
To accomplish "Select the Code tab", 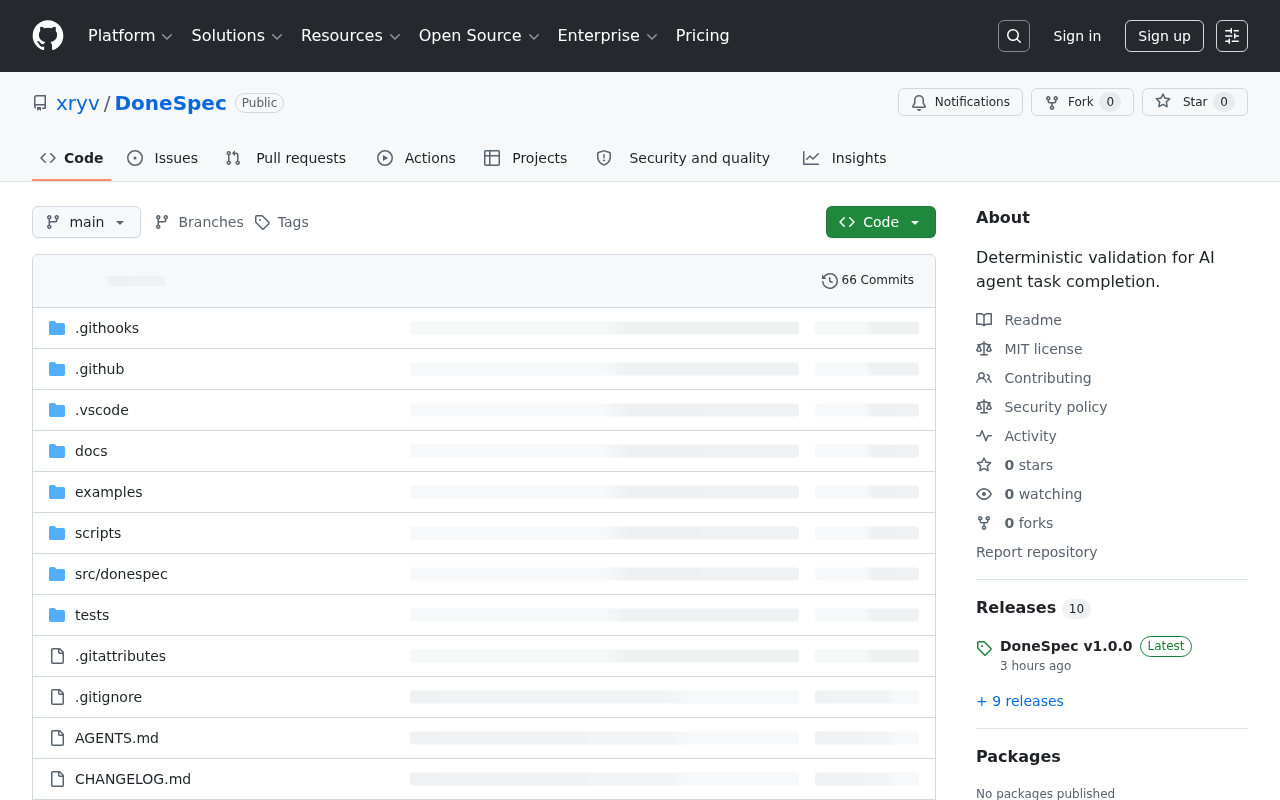I will pyautogui.click(x=72, y=158).
